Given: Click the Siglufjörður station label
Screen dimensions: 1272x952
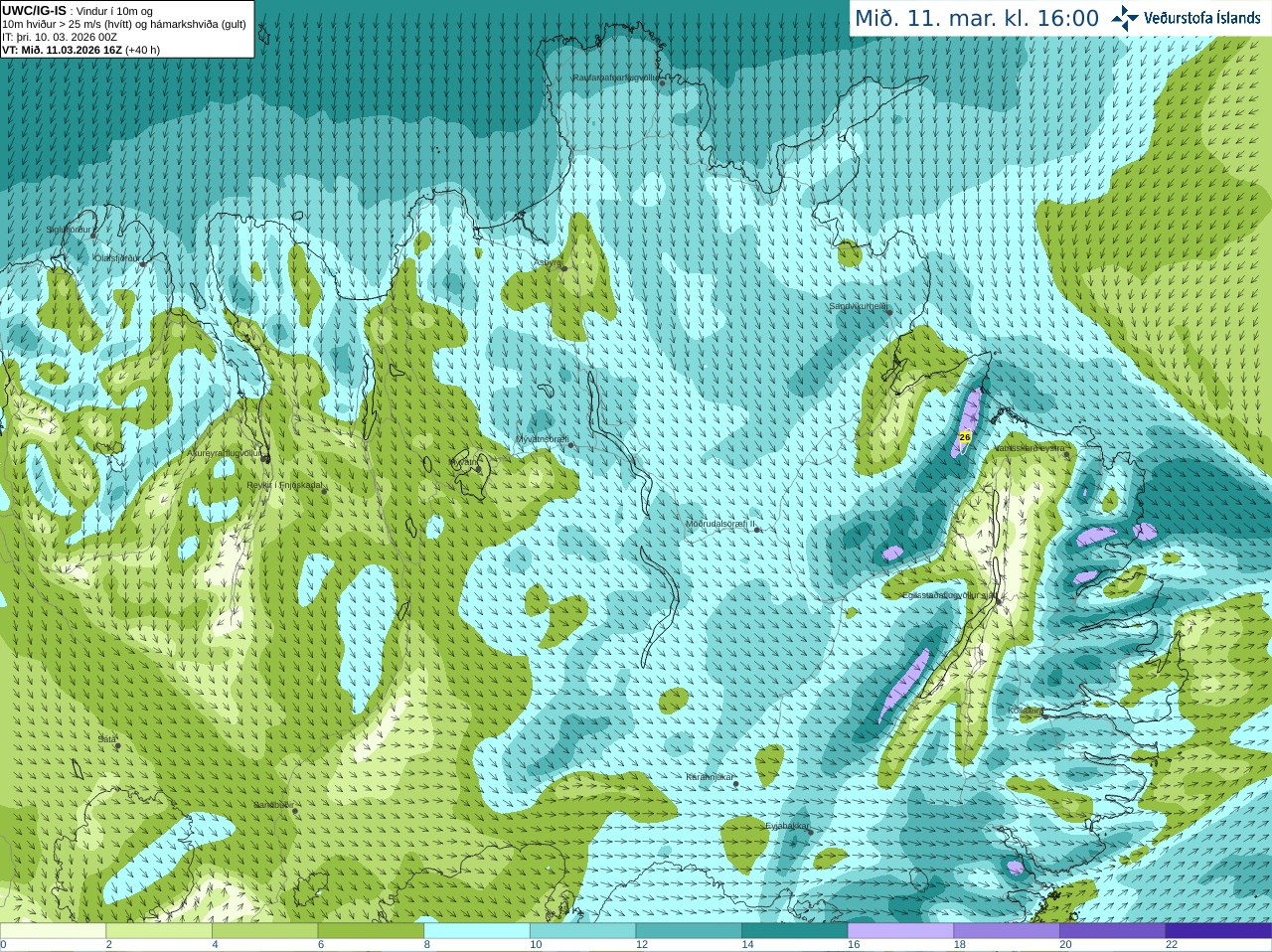Looking at the screenshot, I should coord(69,230).
